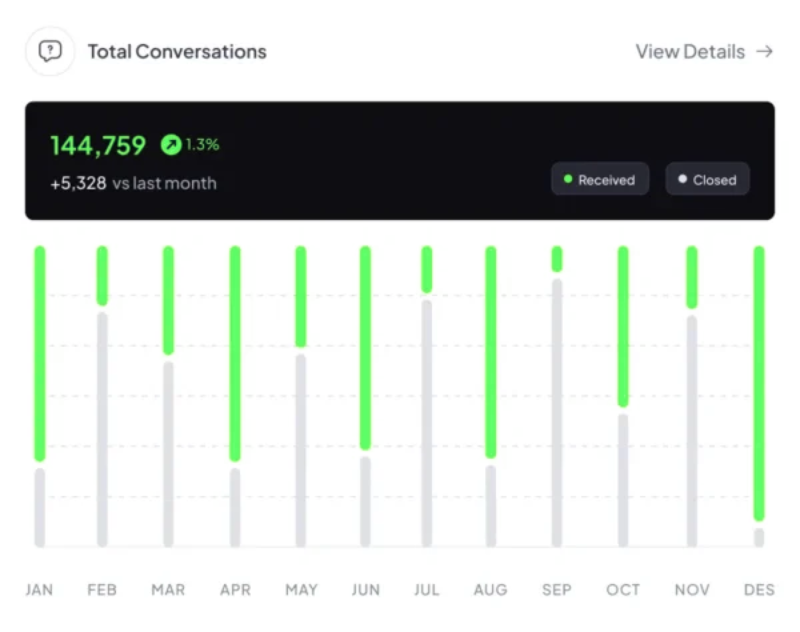Click the green upward trend arrow icon

(x=171, y=145)
